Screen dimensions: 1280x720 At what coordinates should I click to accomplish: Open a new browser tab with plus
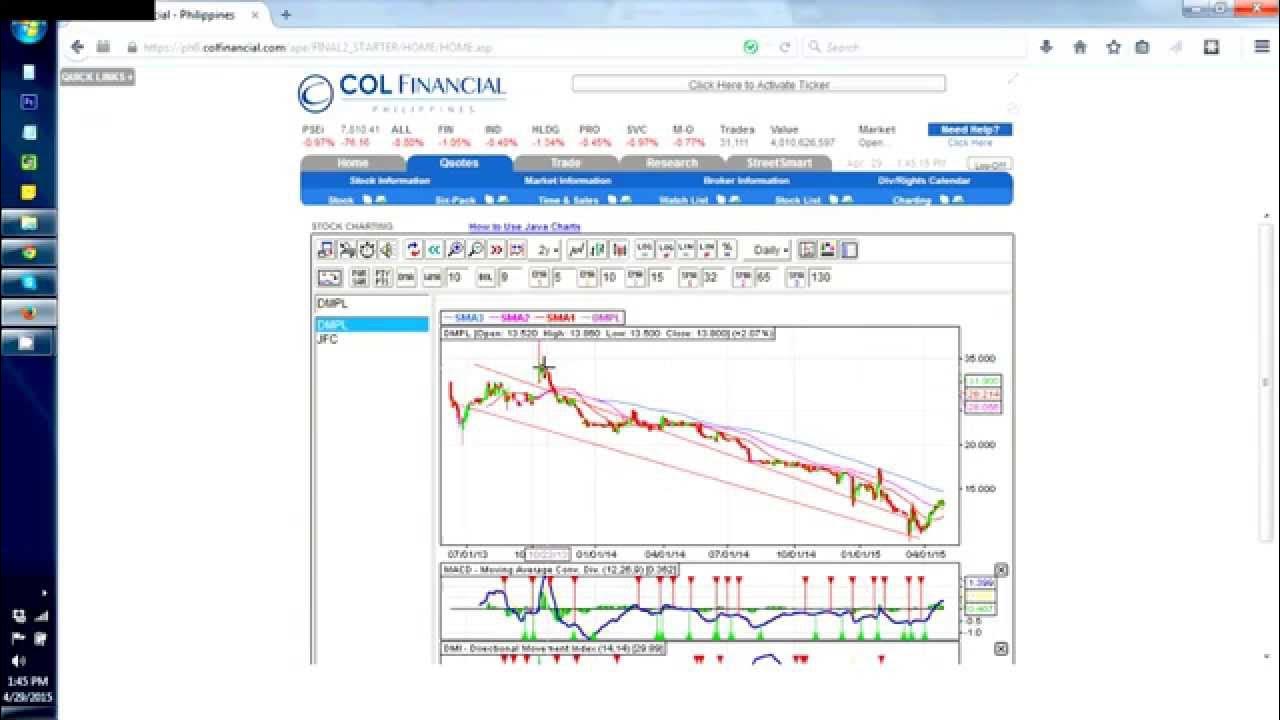tap(286, 15)
